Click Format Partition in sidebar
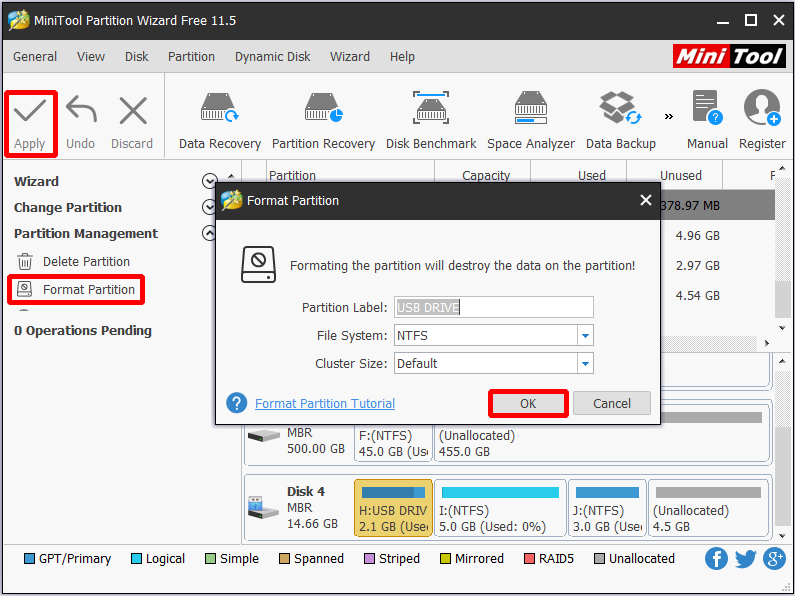Screen dimensions: 795x596 [76, 289]
